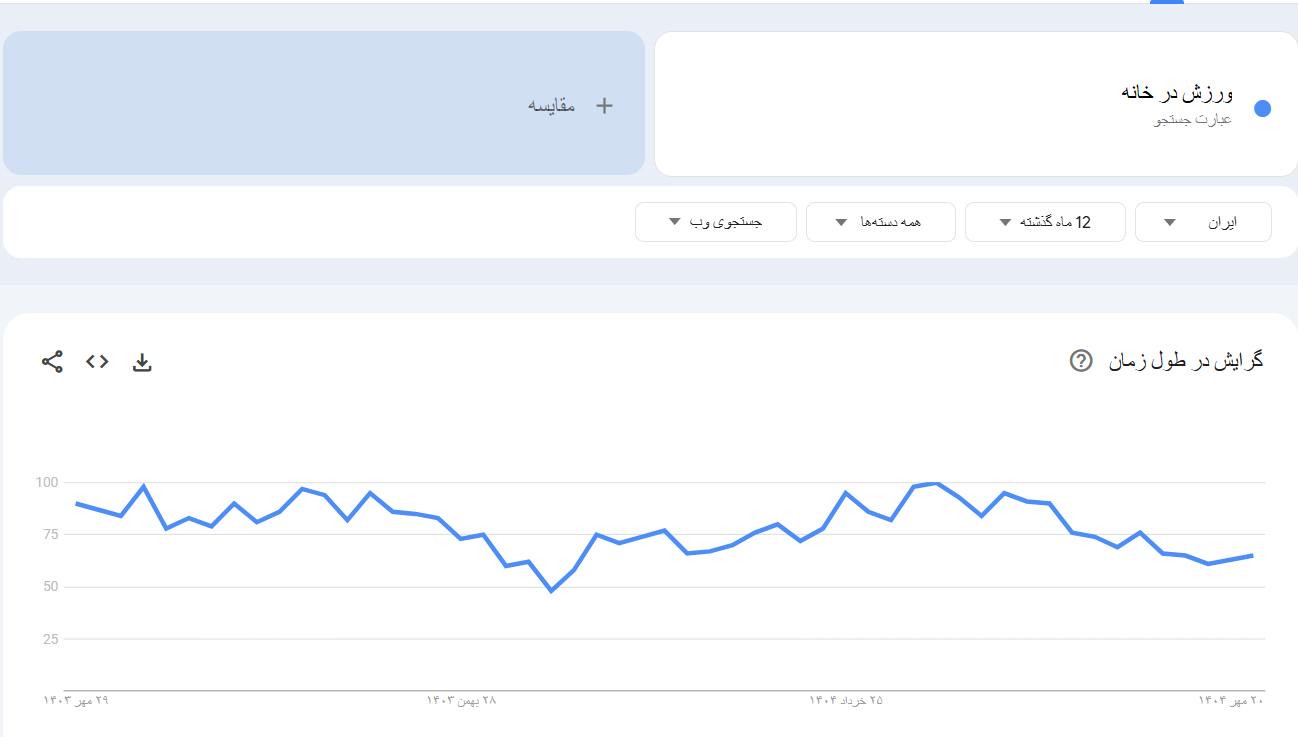Download the trends data as CSV
Screen dimensions: 1298x737
pyautogui.click(x=142, y=362)
